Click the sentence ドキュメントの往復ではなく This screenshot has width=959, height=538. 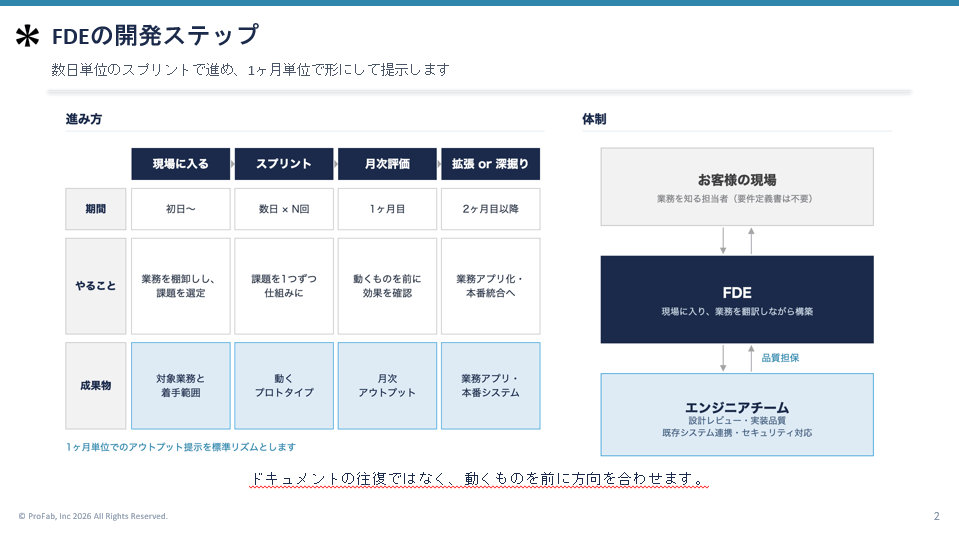tap(480, 479)
